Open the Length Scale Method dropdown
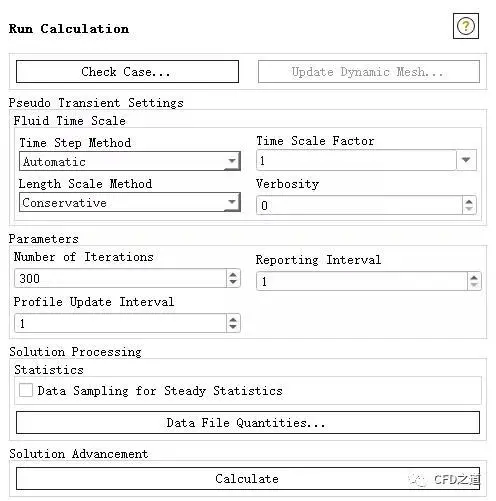The height and width of the screenshot is (501, 496). click(130, 202)
